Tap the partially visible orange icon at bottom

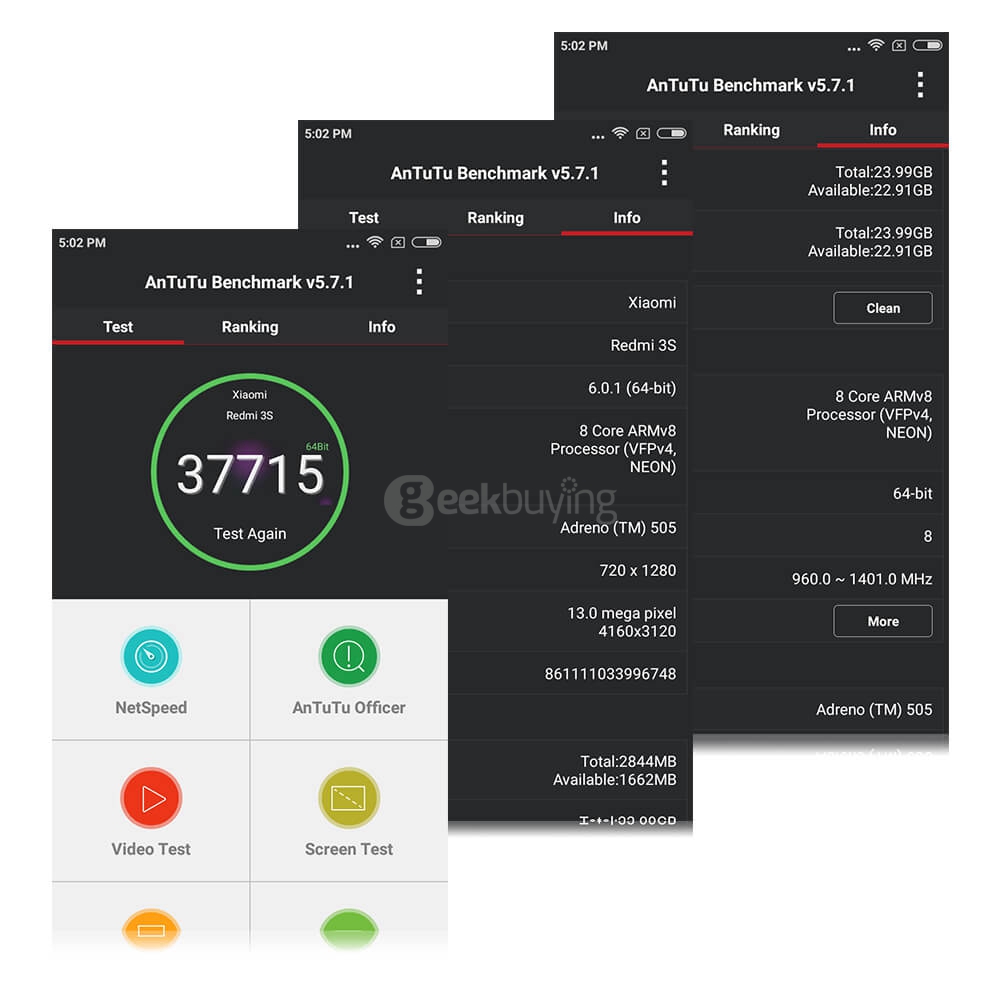[x=151, y=930]
